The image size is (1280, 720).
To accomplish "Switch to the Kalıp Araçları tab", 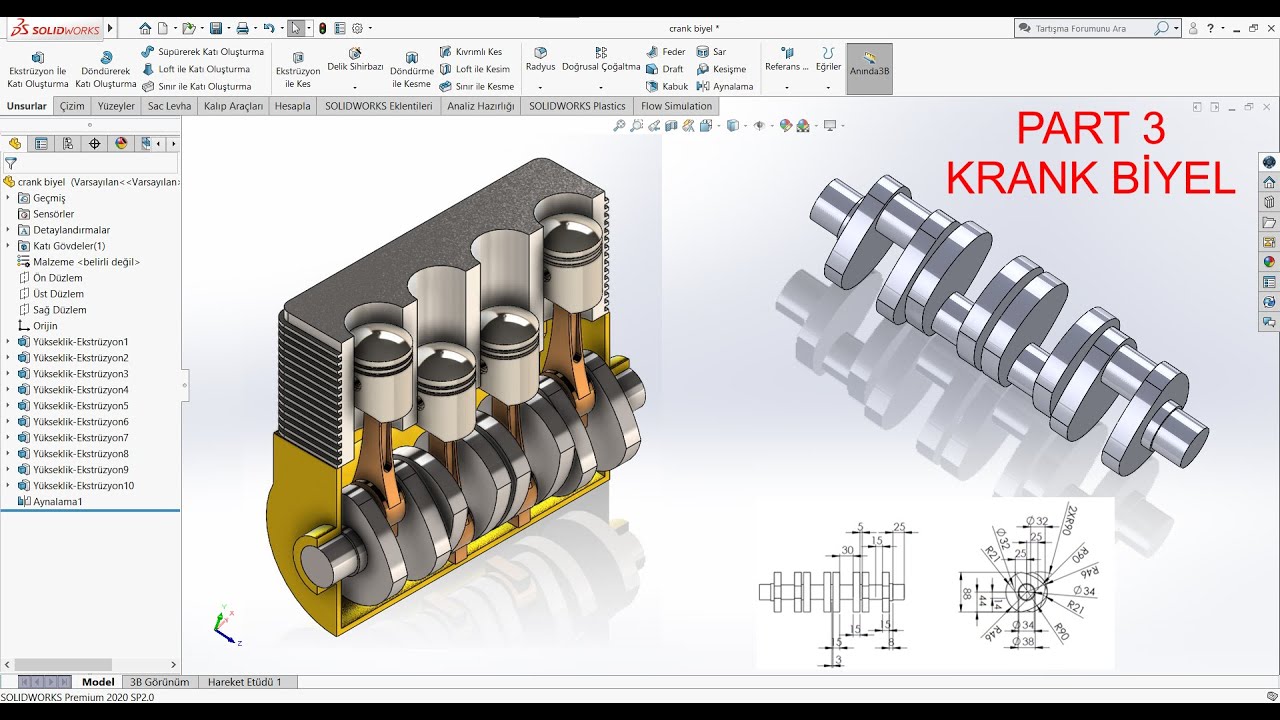I will coord(233,106).
